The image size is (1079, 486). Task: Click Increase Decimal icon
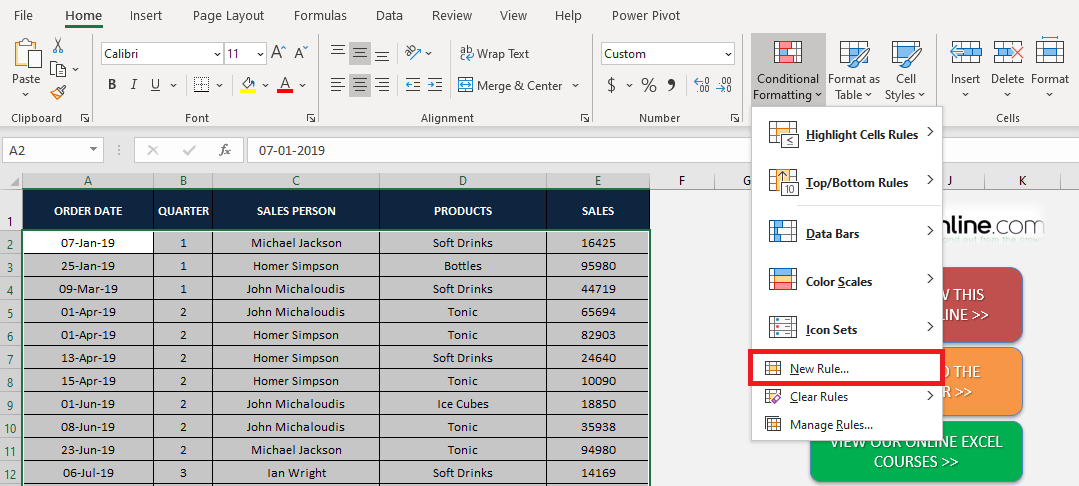(701, 85)
